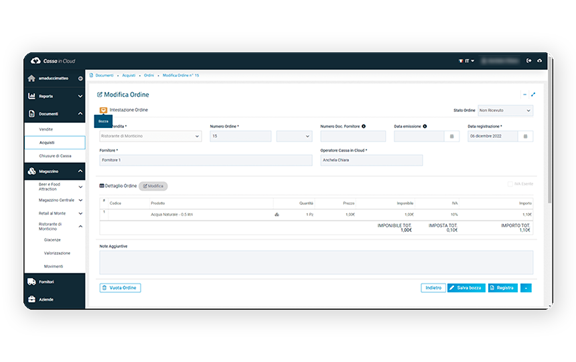Open the dropdown next to Numero Ordine
The width and height of the screenshot is (576, 362).
294,136
